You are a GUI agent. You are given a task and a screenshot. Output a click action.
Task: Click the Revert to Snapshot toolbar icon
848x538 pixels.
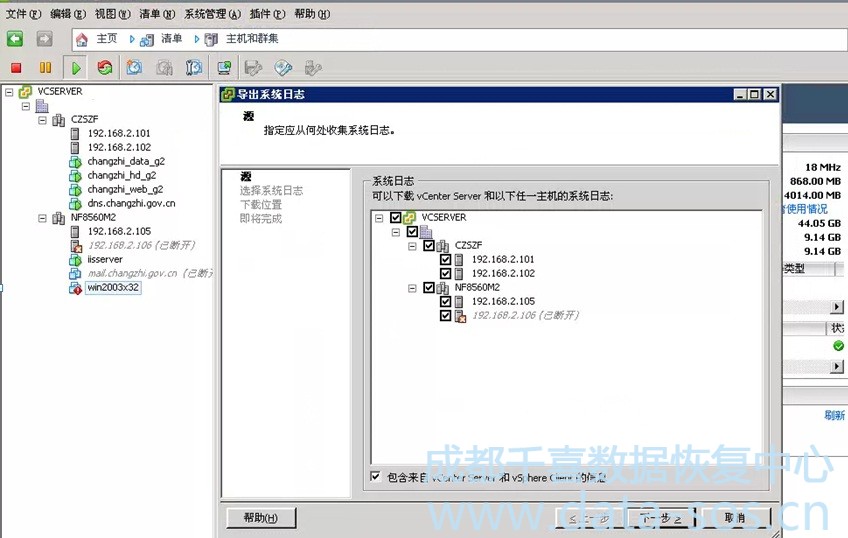point(164,68)
